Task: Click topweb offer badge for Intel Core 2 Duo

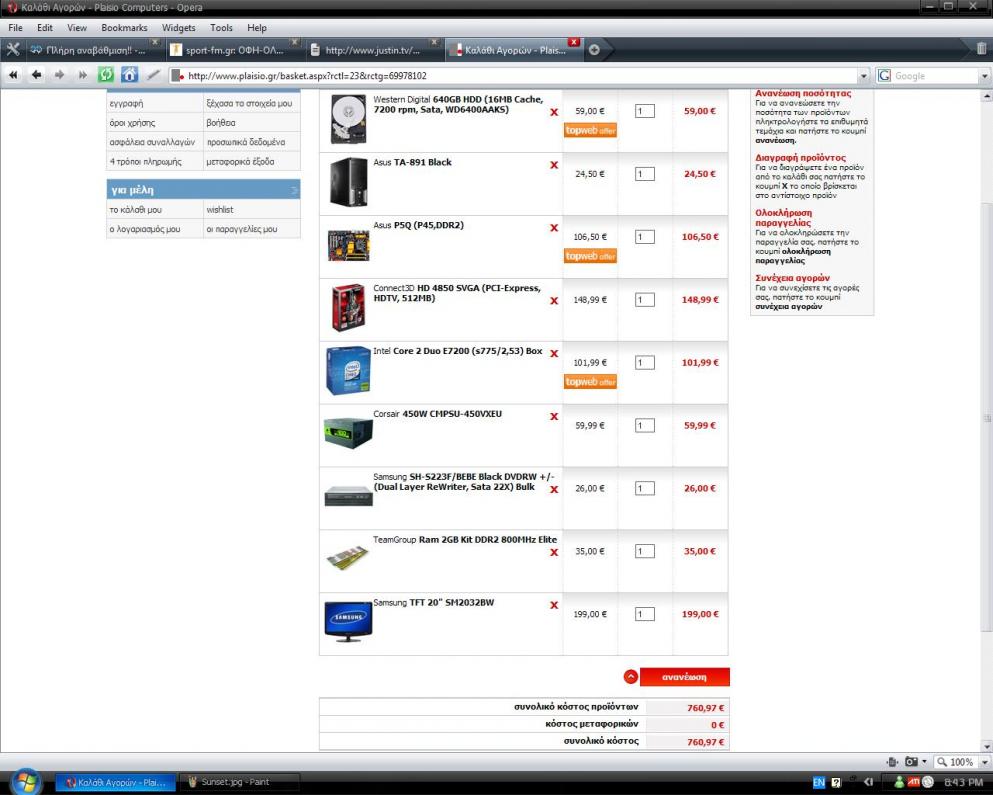Action: 590,382
